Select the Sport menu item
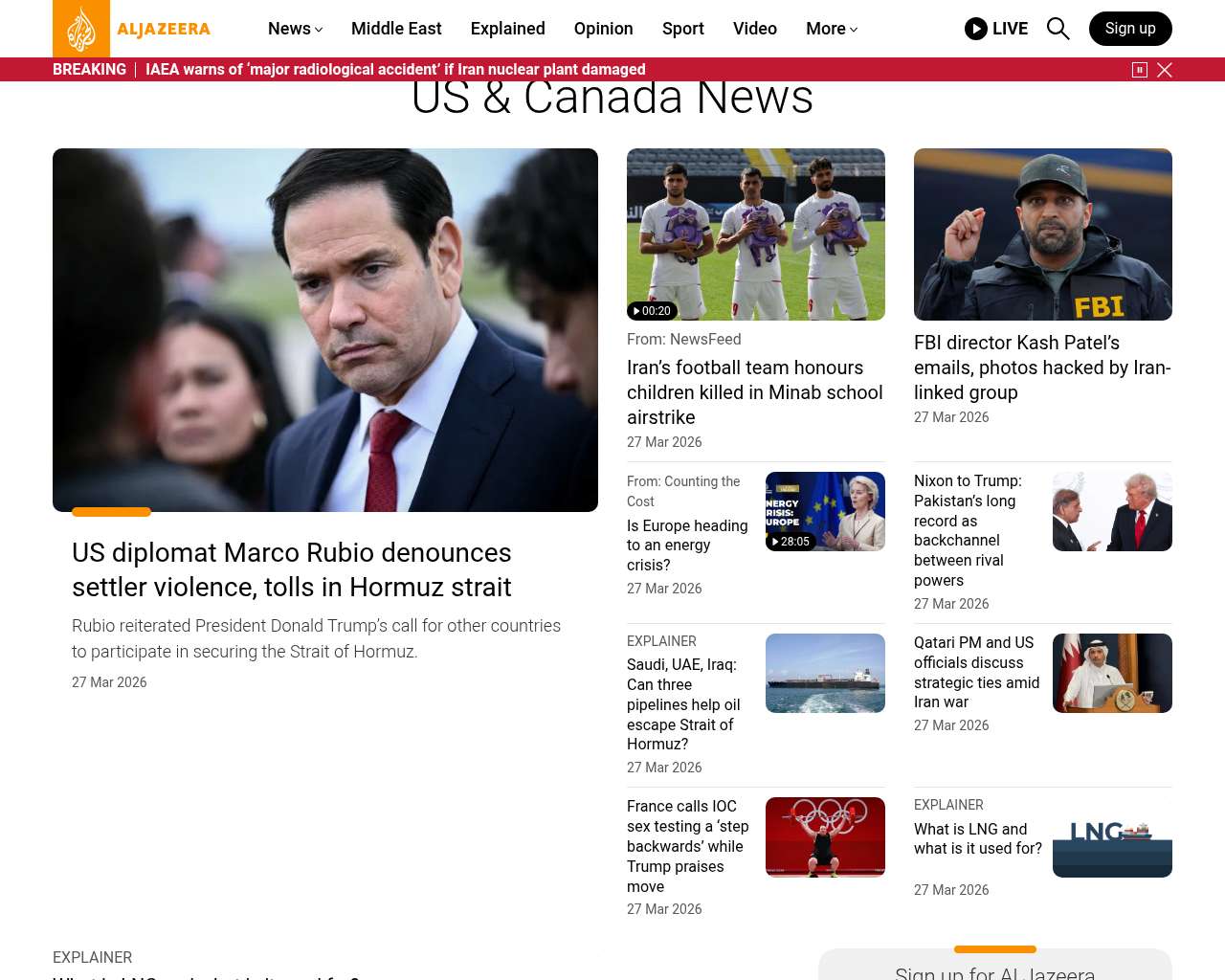1225x980 pixels. [x=682, y=29]
